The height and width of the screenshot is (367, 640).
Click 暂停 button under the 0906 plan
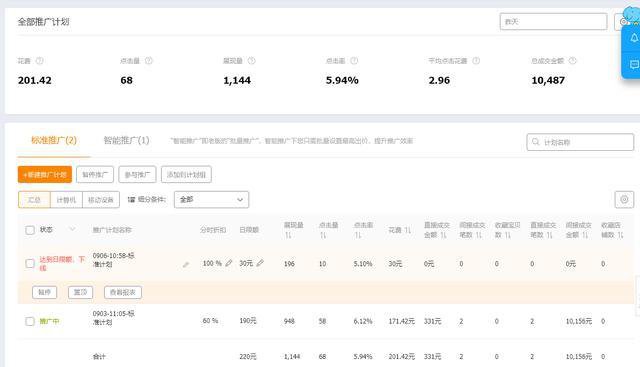pos(44,292)
